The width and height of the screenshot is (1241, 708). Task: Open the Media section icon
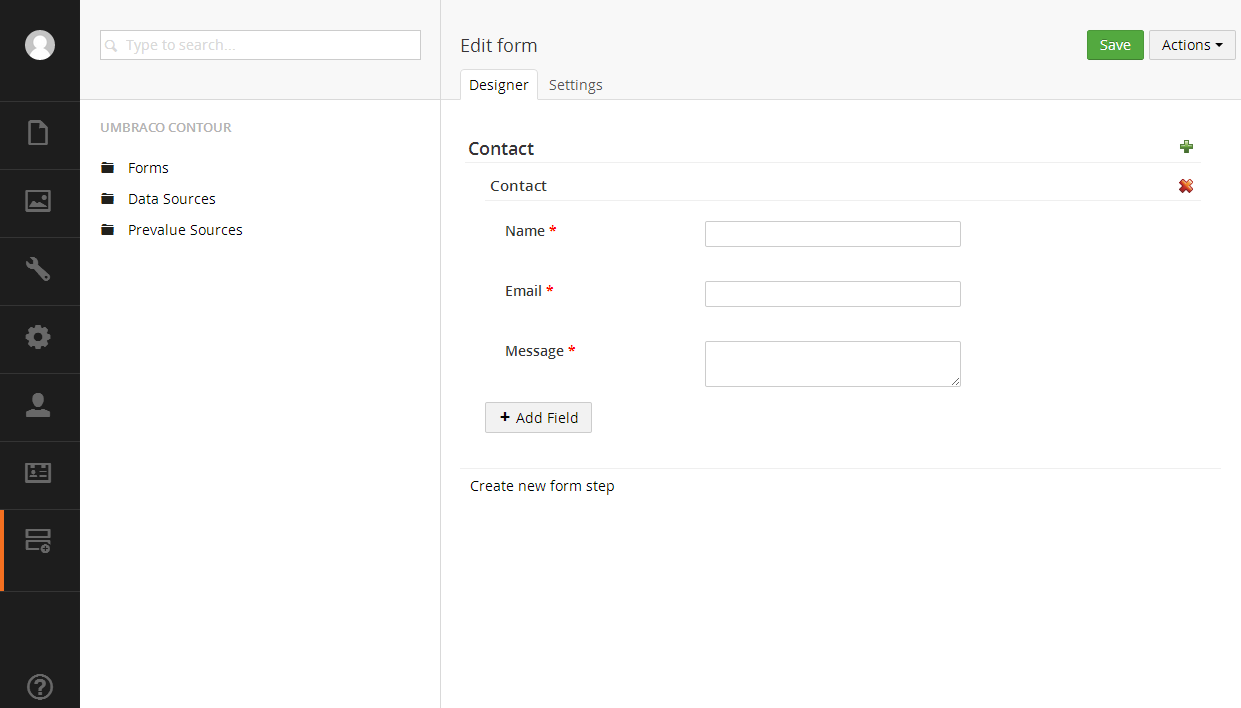tap(38, 201)
